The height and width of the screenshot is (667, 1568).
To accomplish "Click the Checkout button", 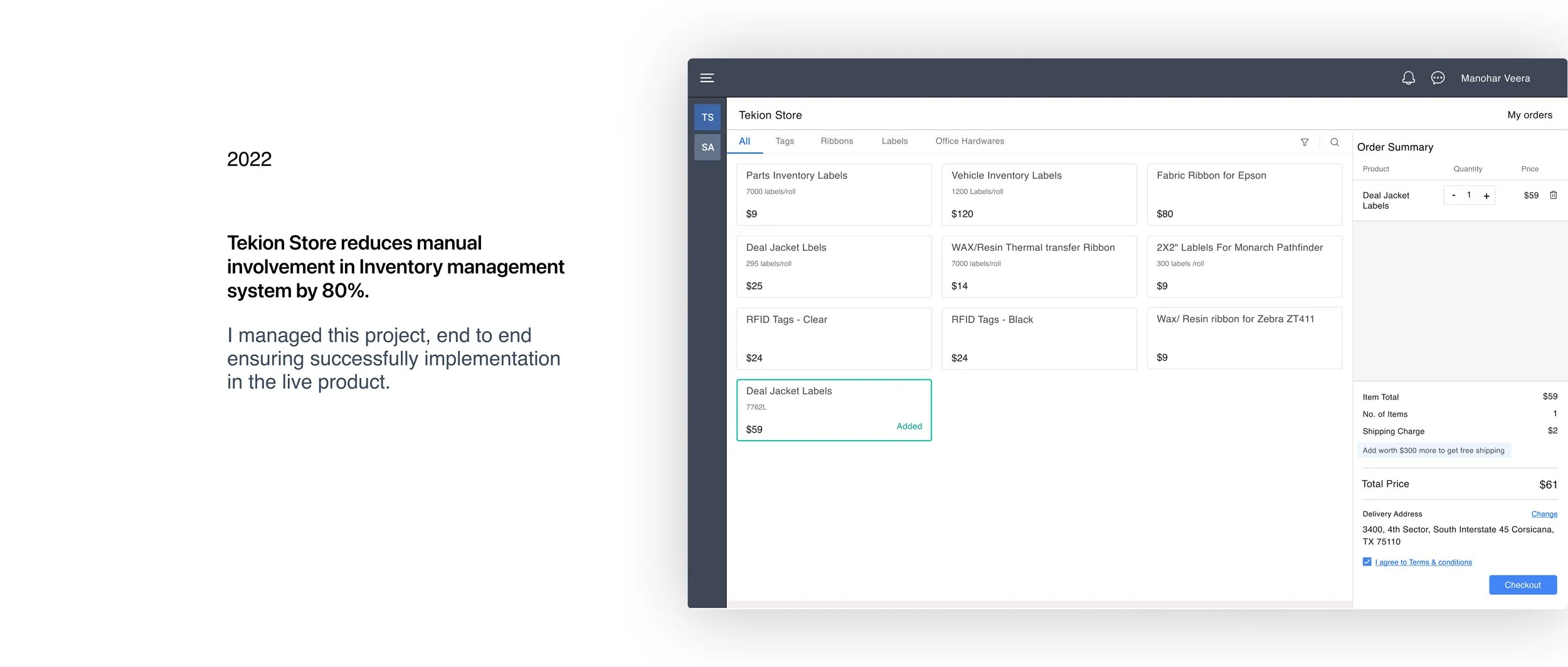I will click(x=1523, y=585).
